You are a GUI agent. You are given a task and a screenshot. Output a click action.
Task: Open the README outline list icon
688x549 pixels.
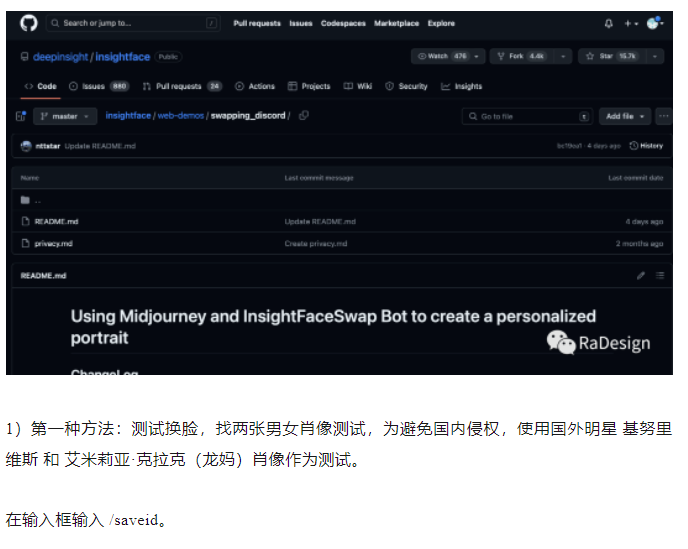point(660,276)
